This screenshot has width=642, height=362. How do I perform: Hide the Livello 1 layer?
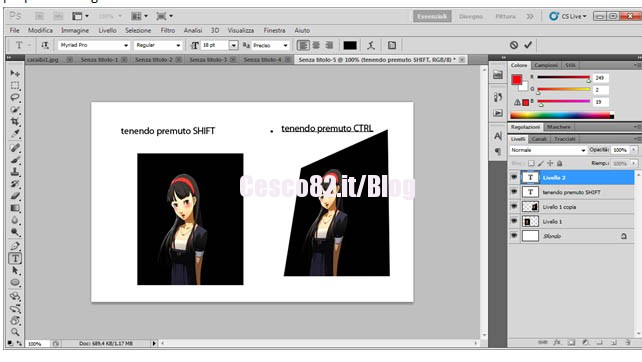coord(514,222)
